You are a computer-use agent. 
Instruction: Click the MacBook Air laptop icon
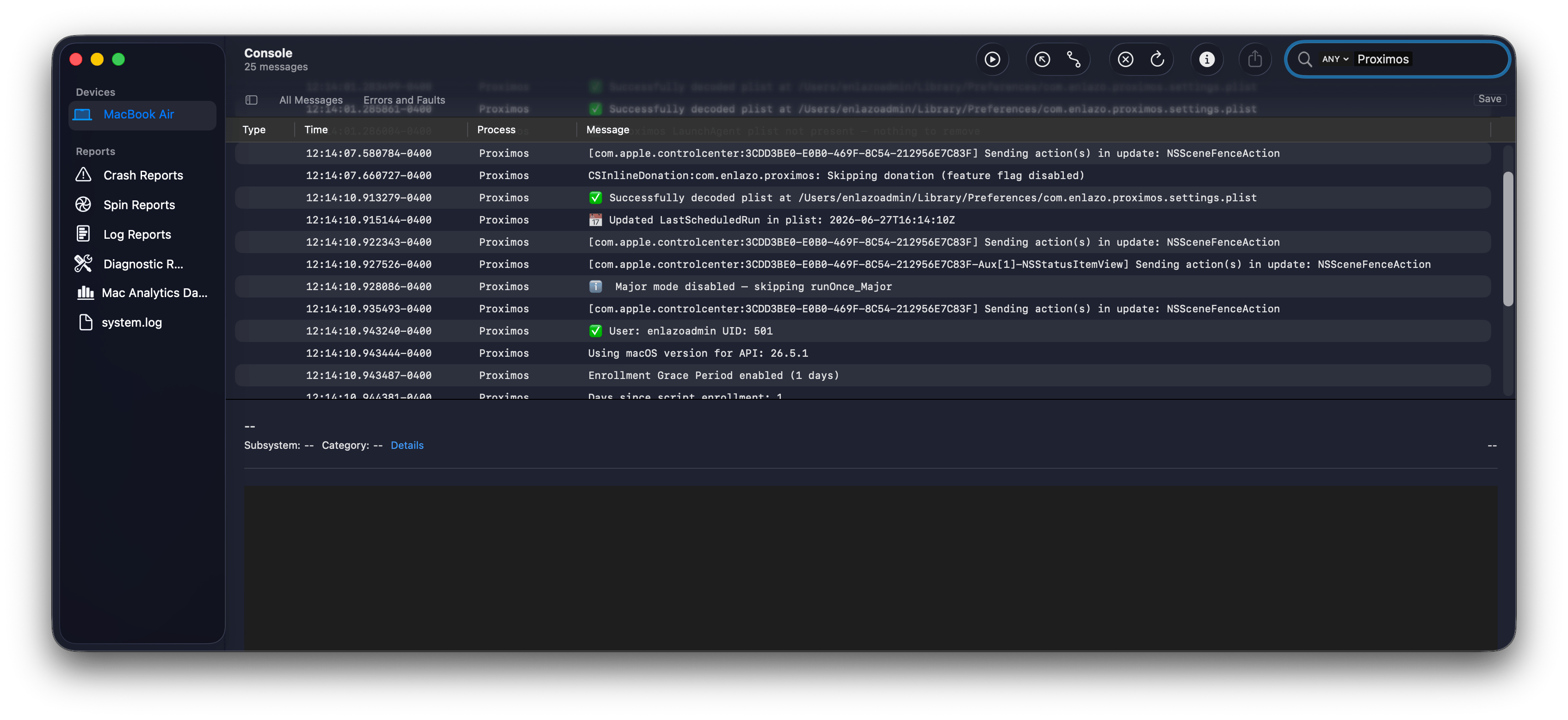pyautogui.click(x=83, y=114)
